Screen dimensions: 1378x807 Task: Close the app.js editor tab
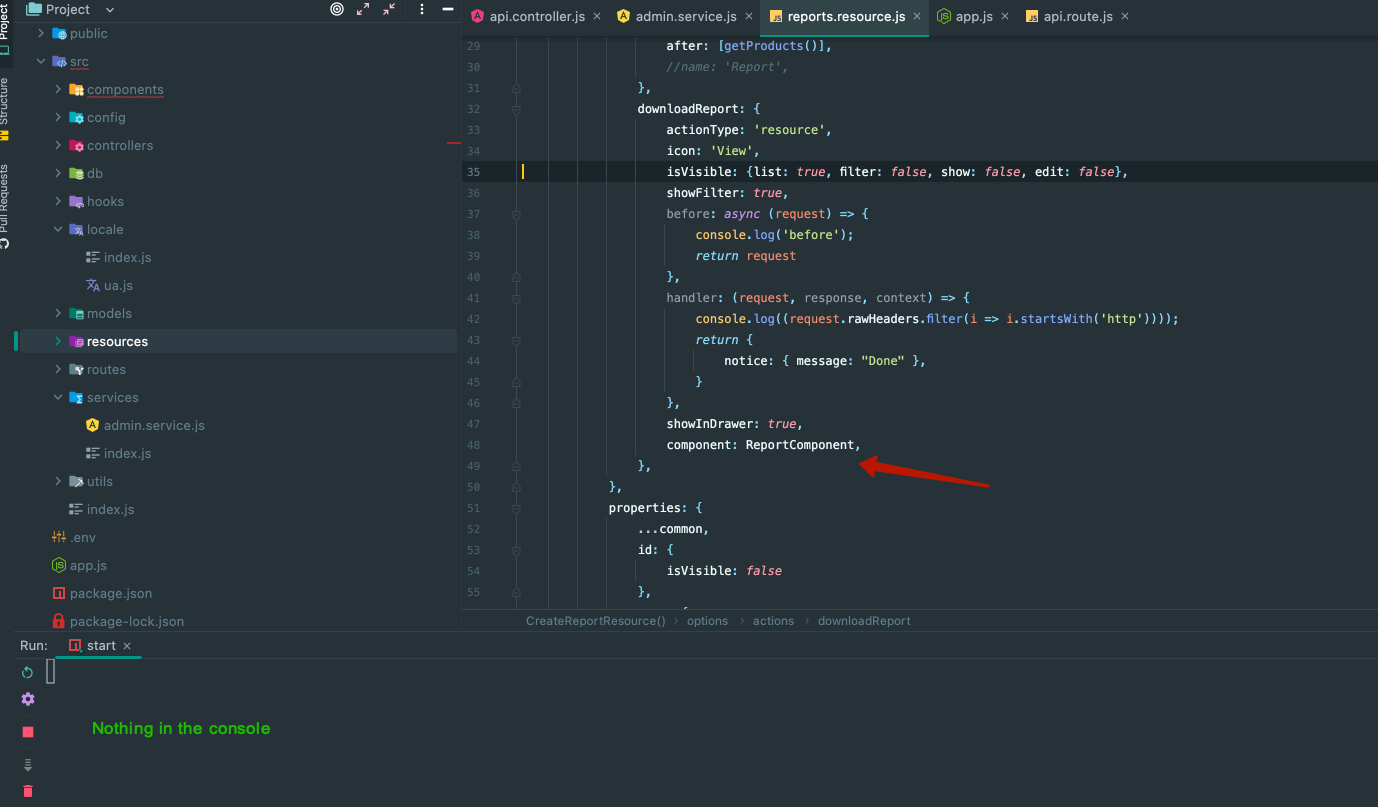1005,16
